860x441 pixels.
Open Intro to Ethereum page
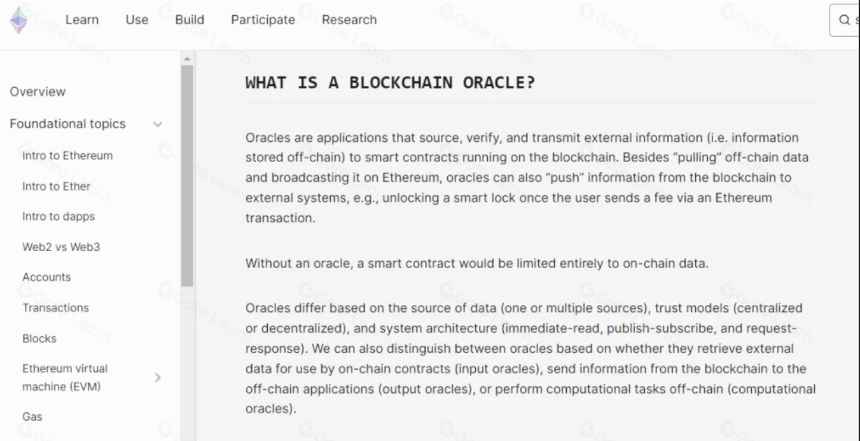click(67, 156)
